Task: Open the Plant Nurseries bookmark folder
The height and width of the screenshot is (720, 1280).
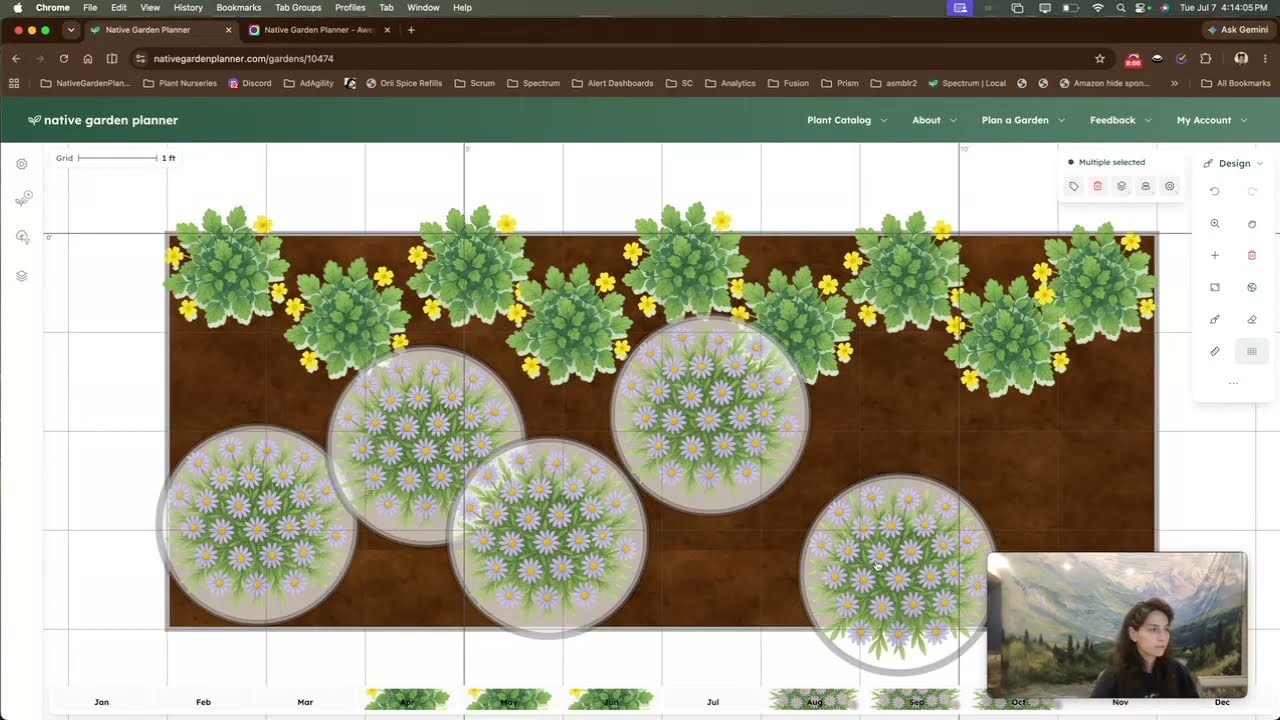Action: click(180, 83)
